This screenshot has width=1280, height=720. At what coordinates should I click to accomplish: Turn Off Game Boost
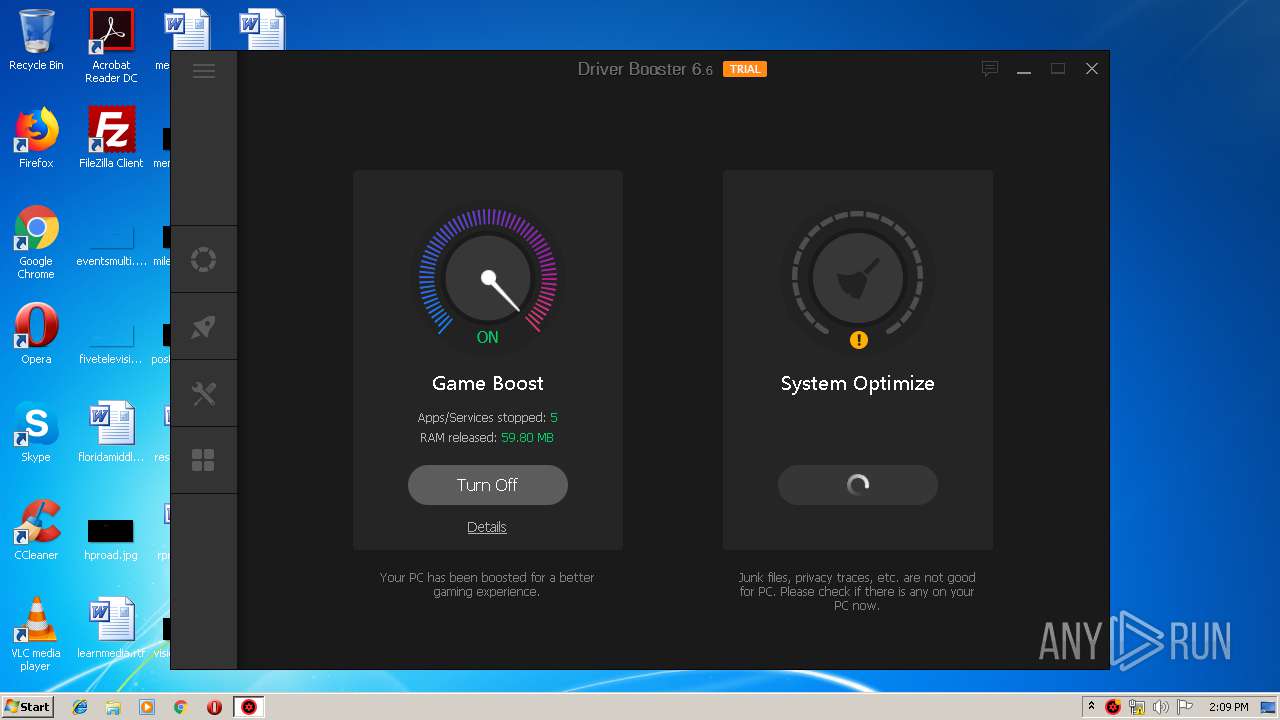click(x=488, y=485)
